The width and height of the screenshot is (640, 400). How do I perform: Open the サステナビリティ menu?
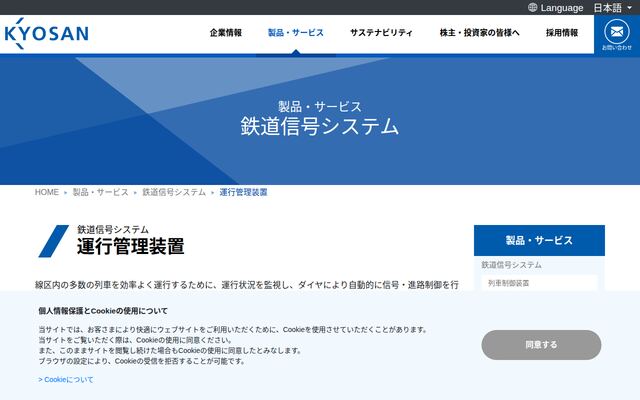381,33
